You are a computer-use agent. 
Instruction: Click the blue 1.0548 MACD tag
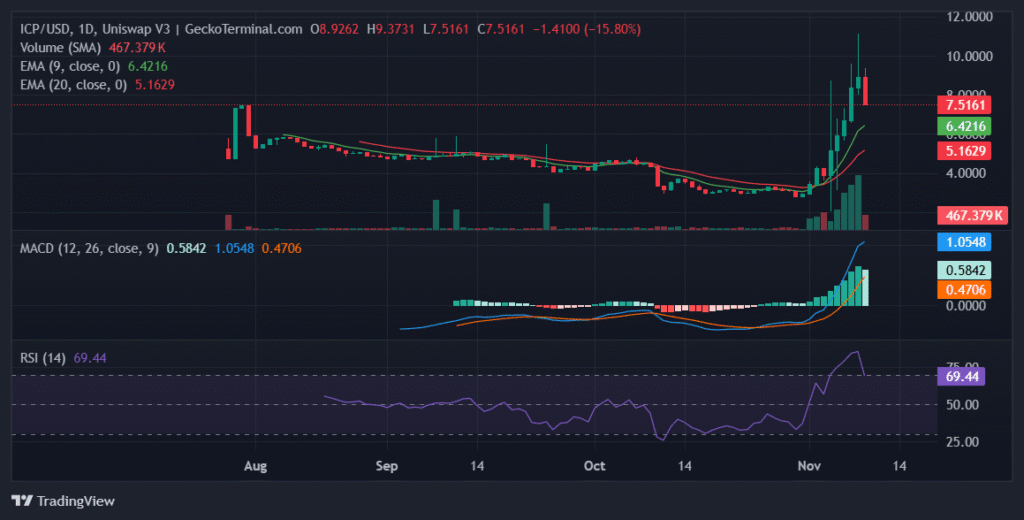coord(964,242)
